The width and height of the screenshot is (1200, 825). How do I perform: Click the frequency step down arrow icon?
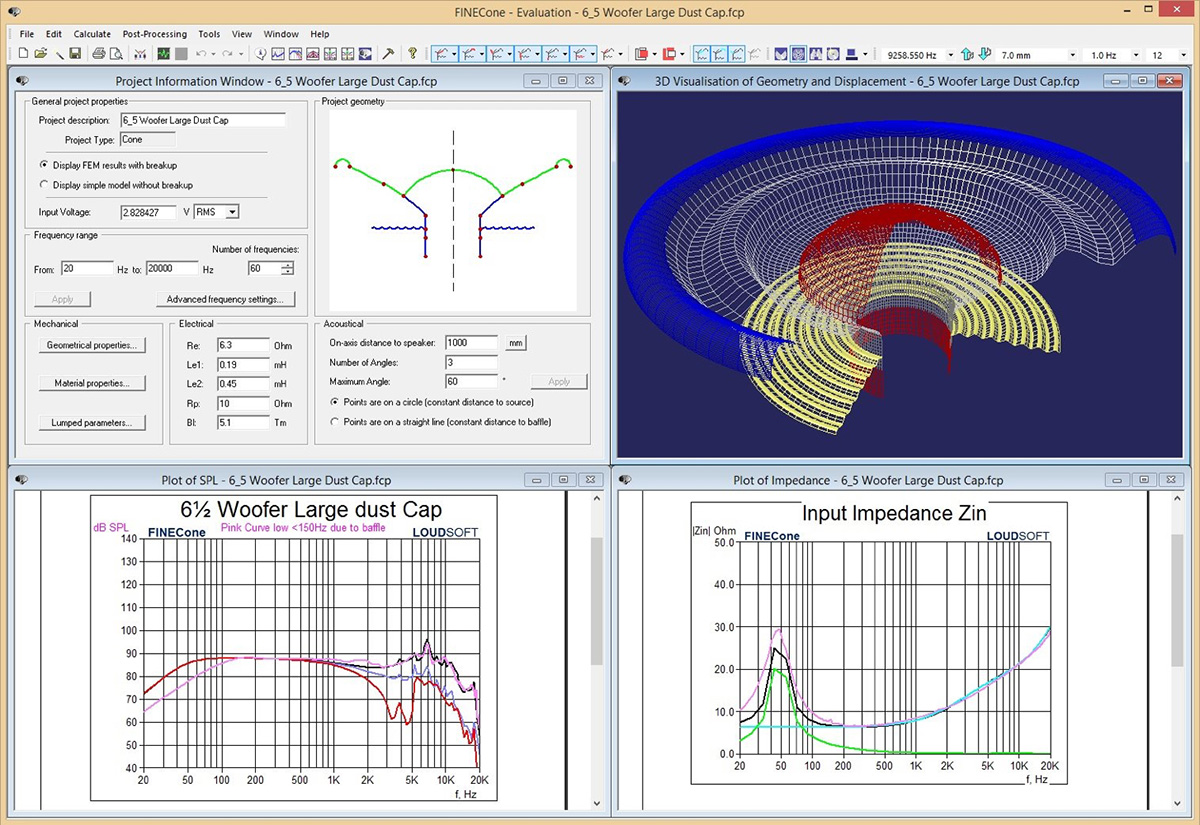click(x=985, y=53)
